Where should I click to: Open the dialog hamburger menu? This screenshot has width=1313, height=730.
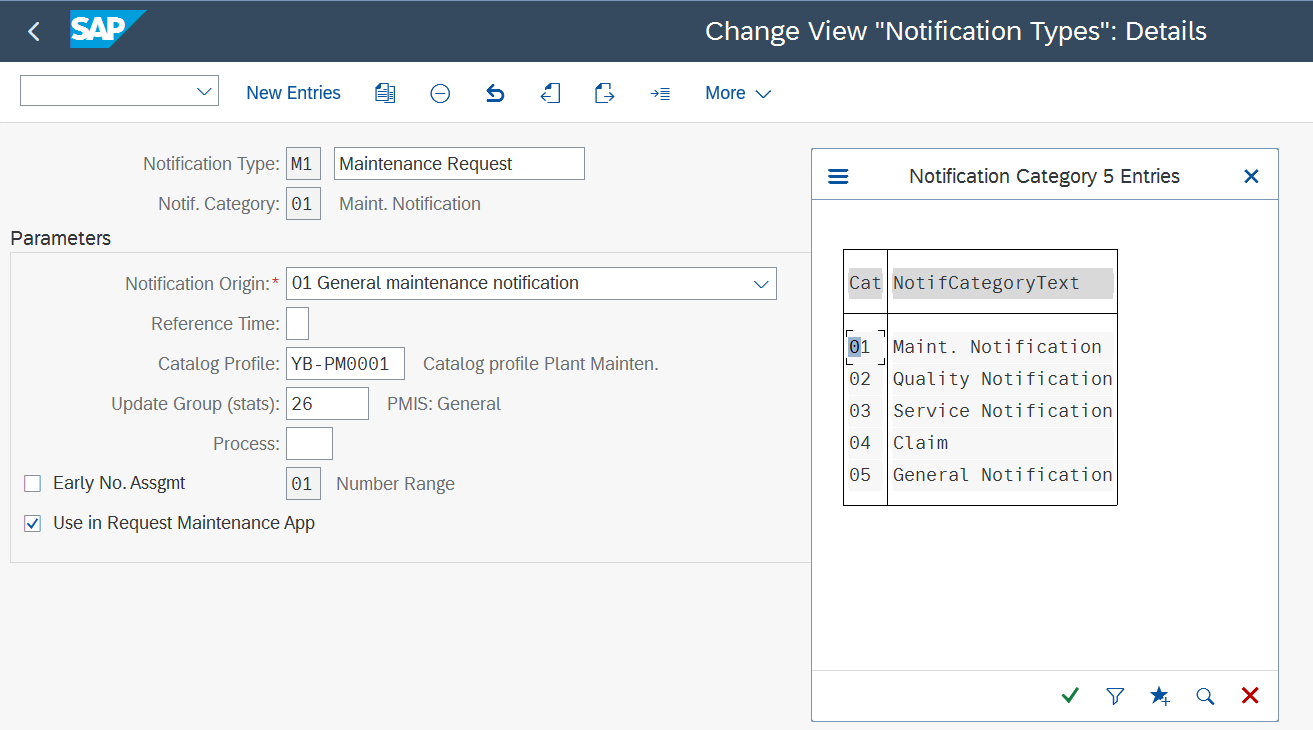838,175
